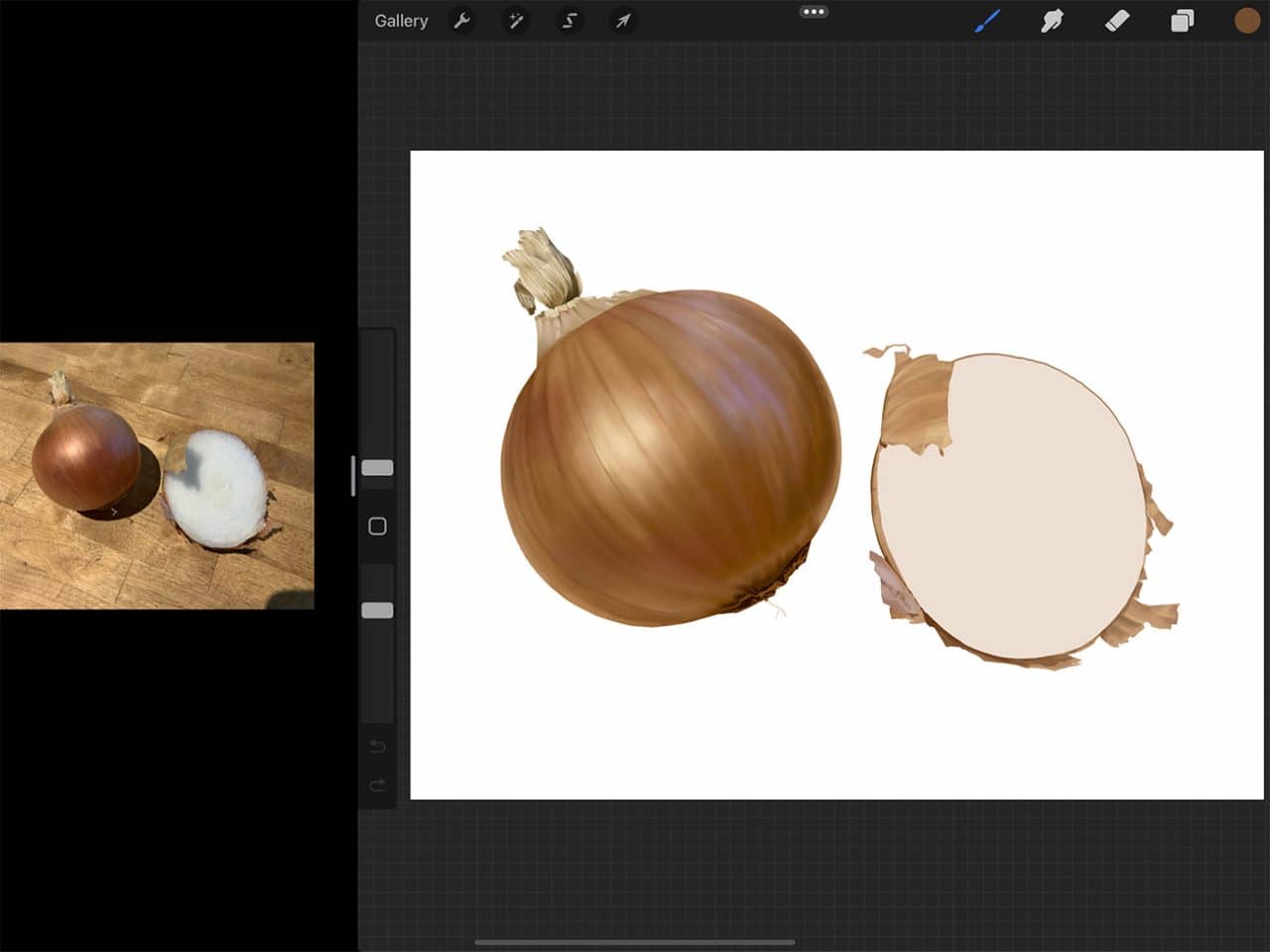Open Adjustments with the magic wand icon
This screenshot has width=1270, height=952.
coord(516,21)
